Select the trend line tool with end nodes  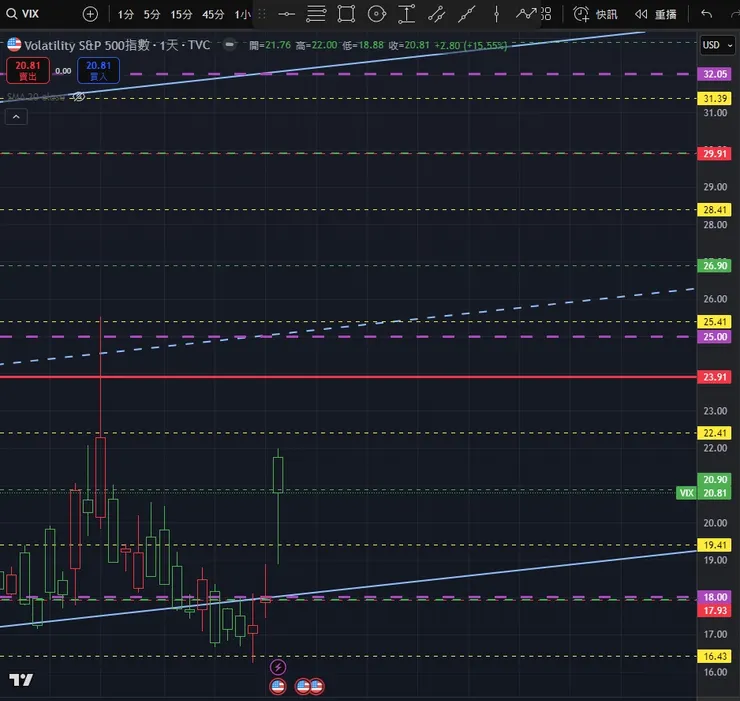[437, 14]
